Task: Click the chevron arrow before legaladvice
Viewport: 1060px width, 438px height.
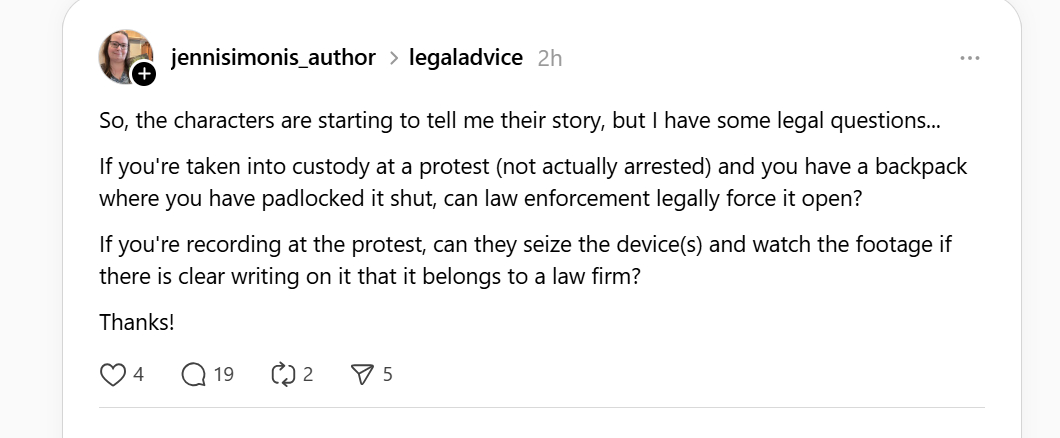Action: pos(394,59)
